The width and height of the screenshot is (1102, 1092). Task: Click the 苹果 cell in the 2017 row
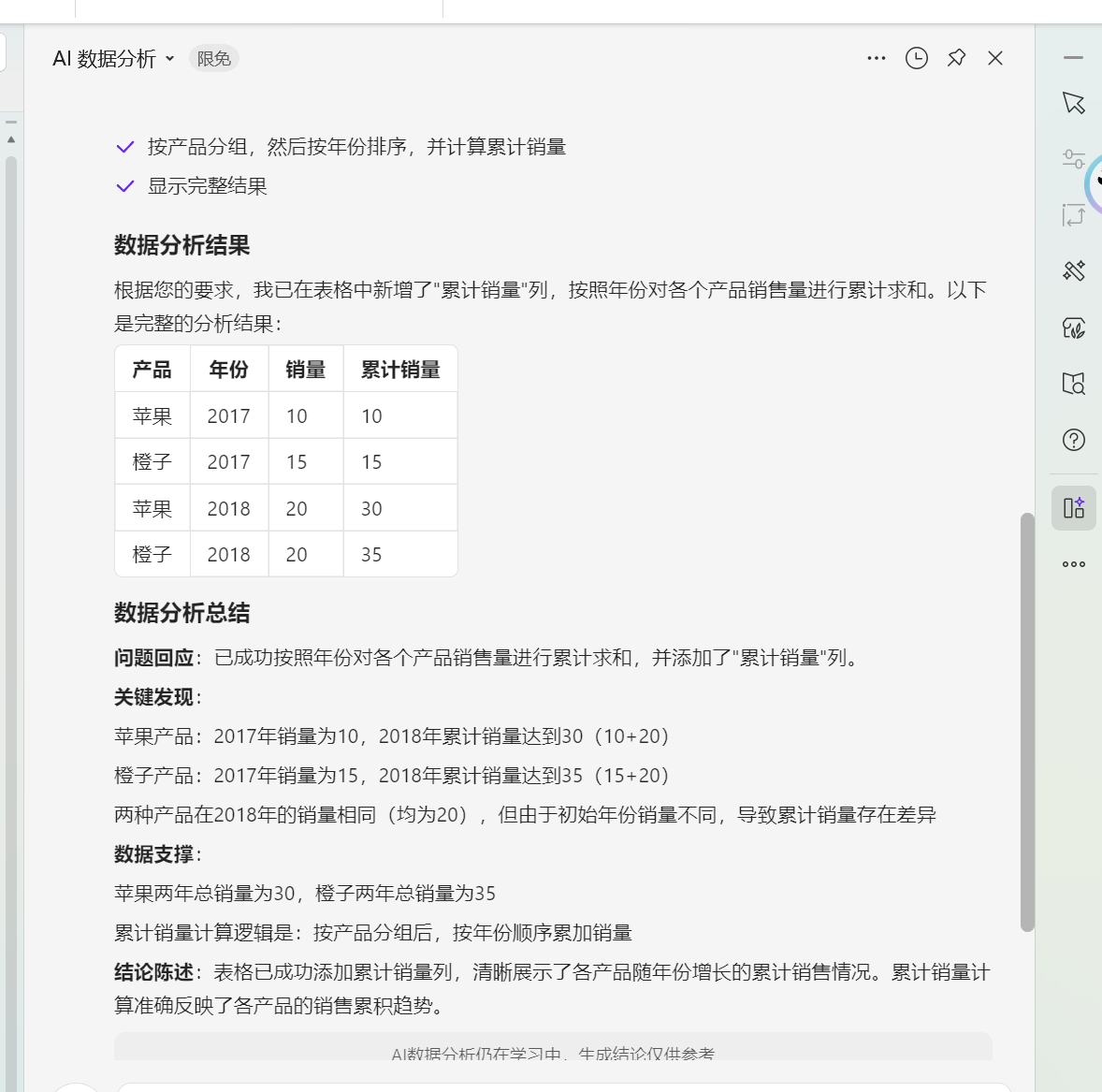coord(152,415)
